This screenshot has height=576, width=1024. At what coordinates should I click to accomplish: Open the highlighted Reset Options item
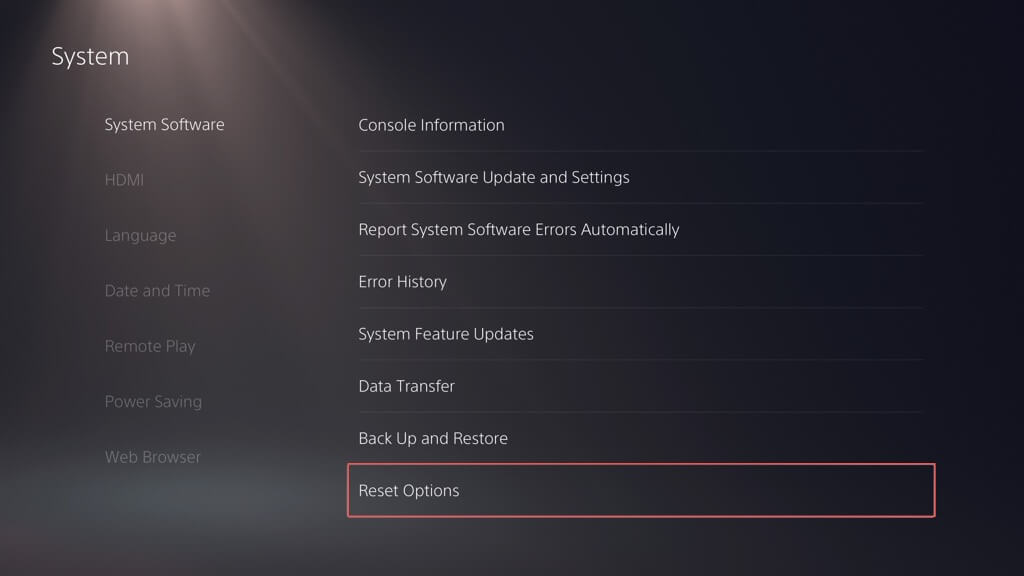409,491
